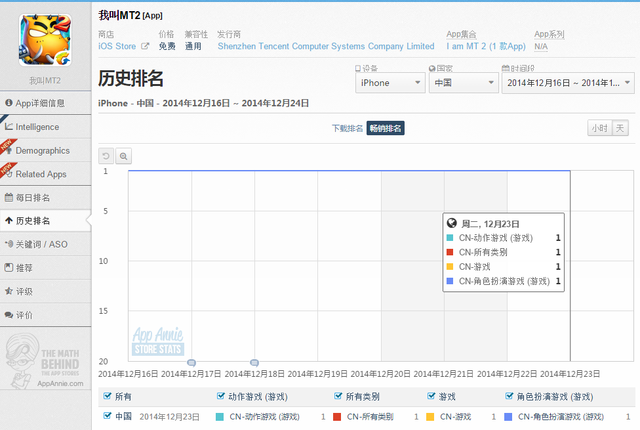Image resolution: width=640 pixels, height=430 pixels.
Task: Click the key icon beside 关键词 / ASO
Action: [9, 244]
